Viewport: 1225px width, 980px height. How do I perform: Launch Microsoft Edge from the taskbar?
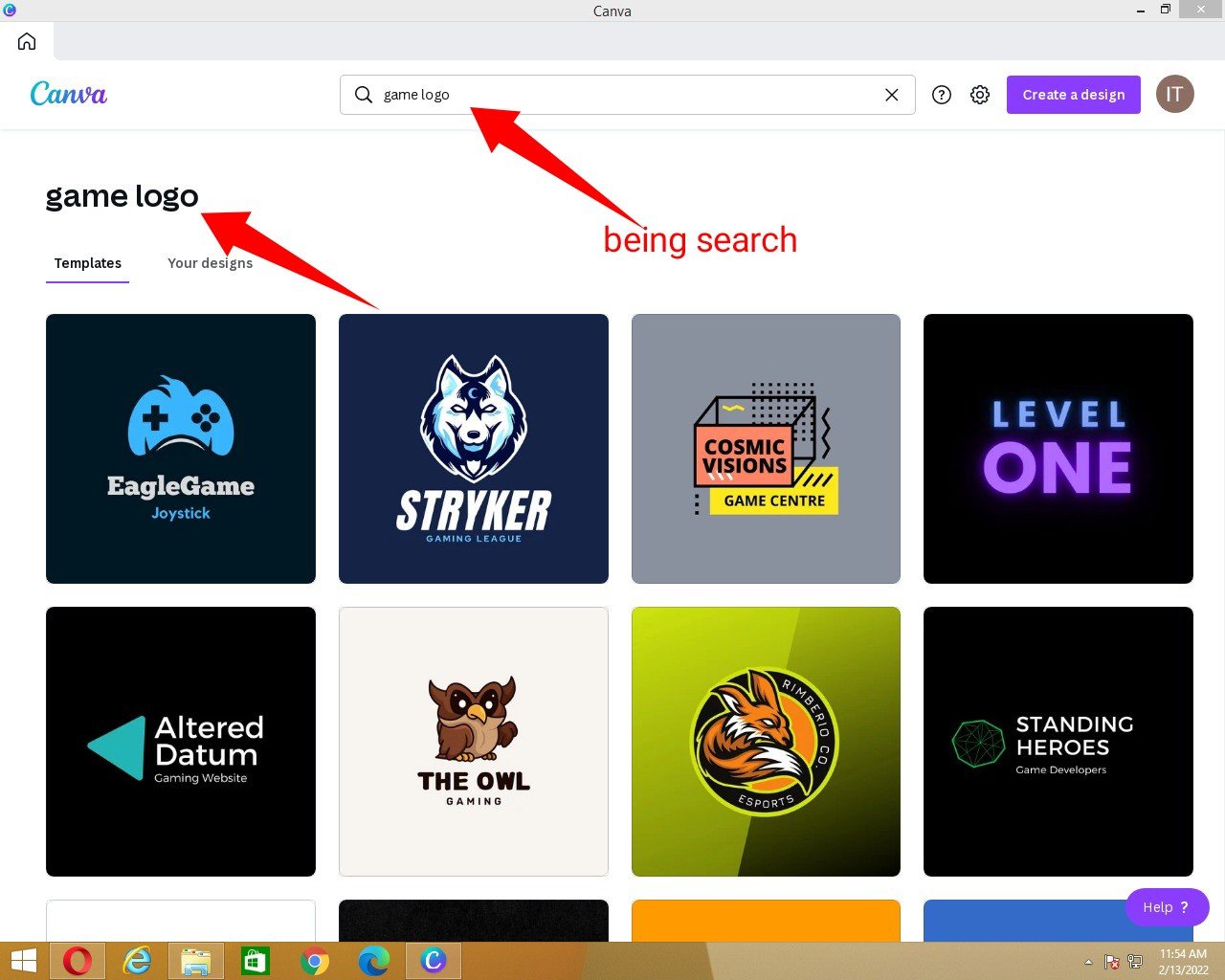tap(374, 961)
